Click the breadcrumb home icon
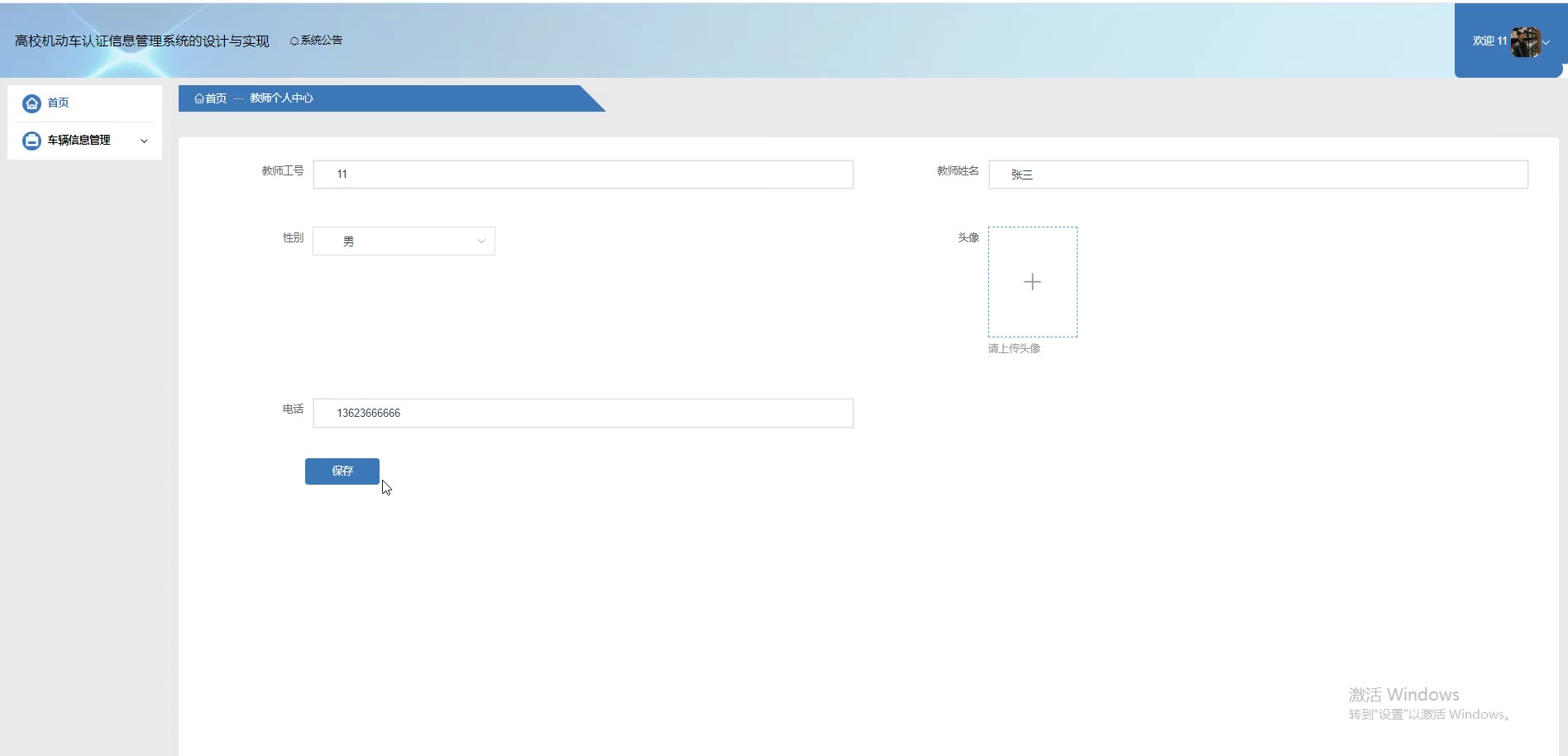 coord(198,98)
